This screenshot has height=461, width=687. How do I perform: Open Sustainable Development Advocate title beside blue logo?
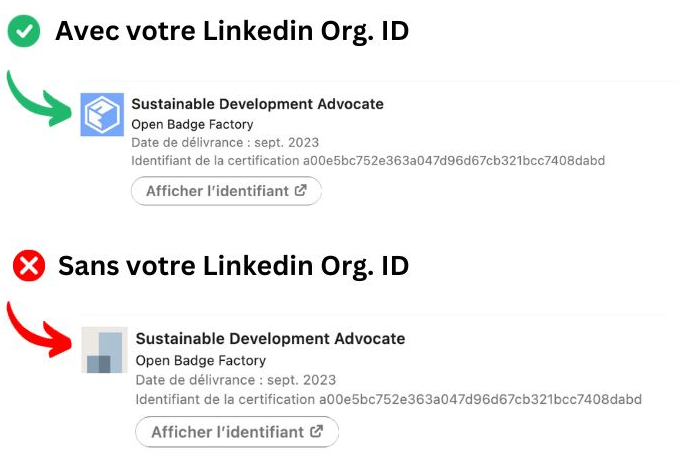[257, 104]
